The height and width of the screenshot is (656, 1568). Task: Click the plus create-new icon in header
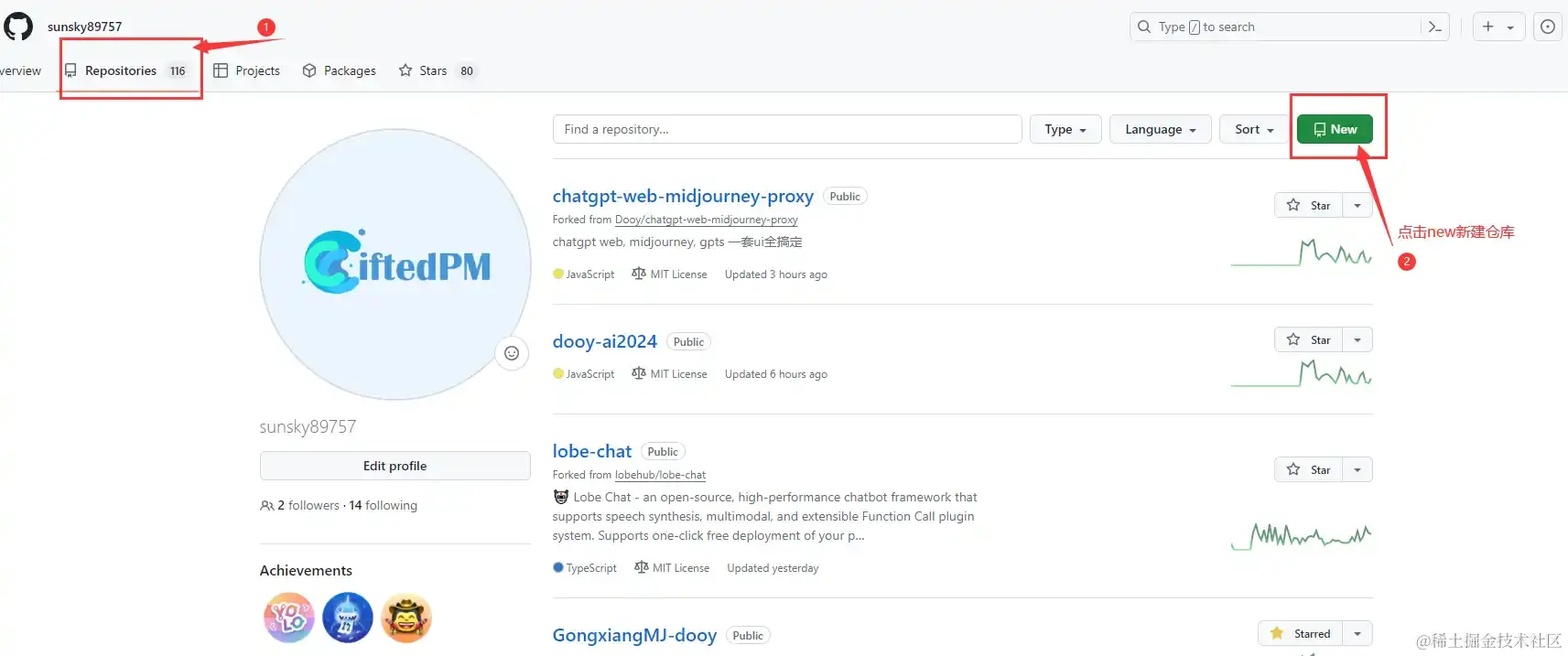coord(1488,27)
